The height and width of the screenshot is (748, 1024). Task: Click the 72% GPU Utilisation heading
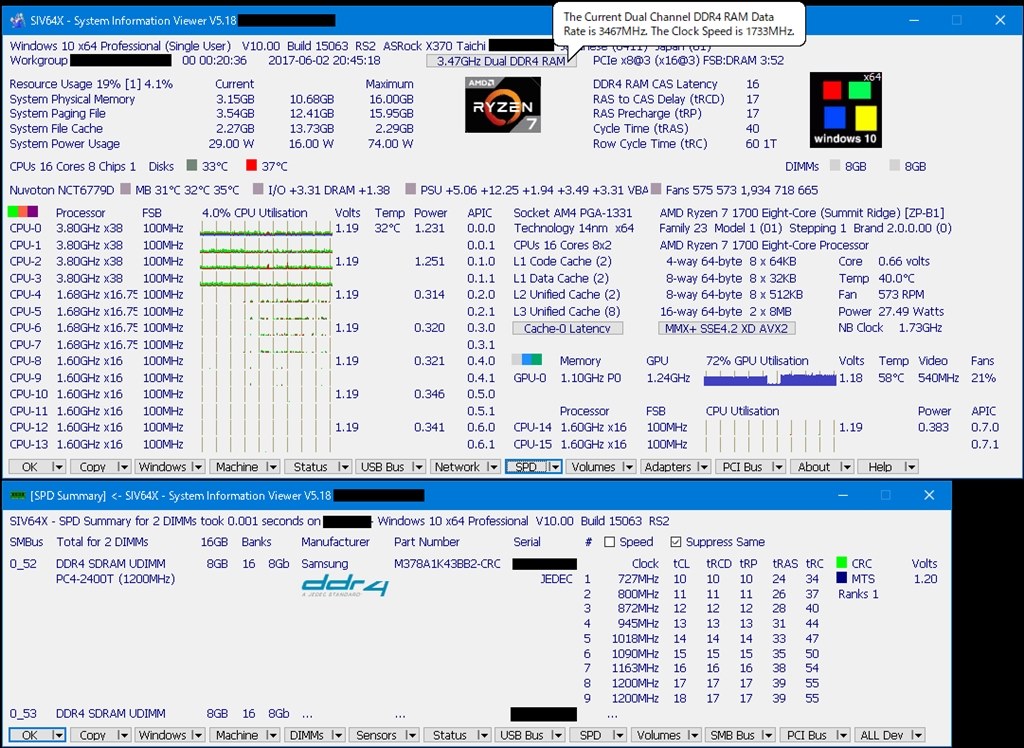tap(757, 361)
